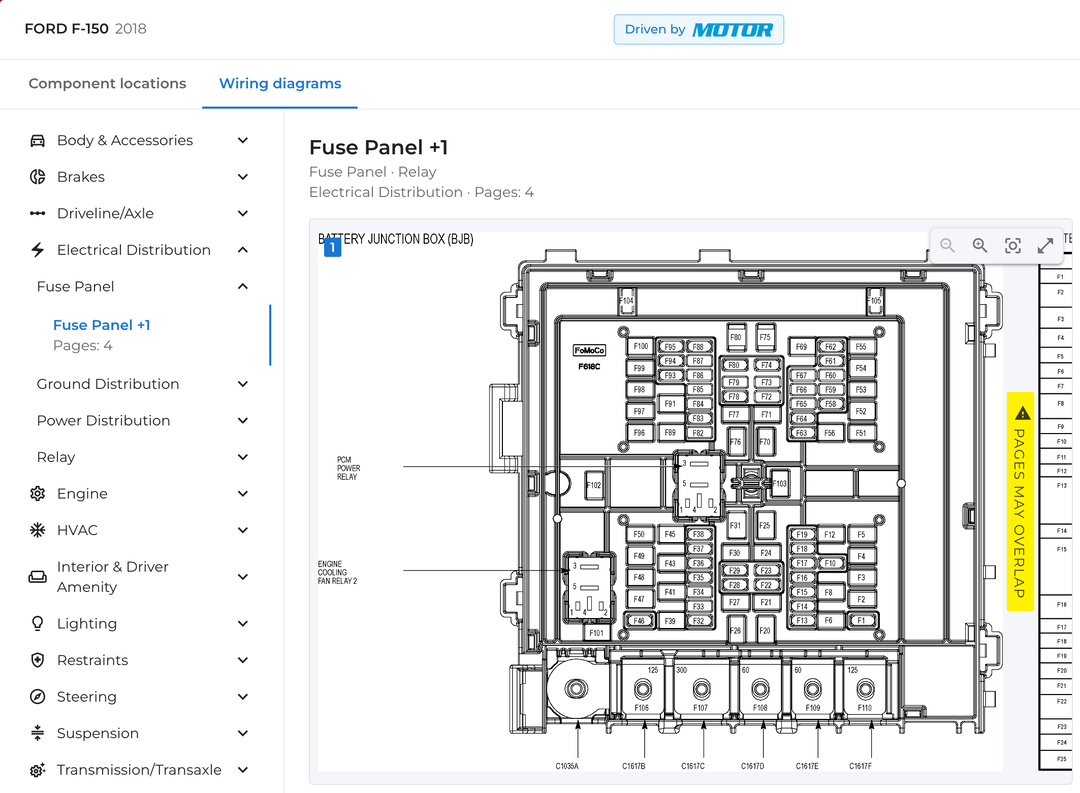Screen dimensions: 1080x793
Task: Click connector label C1035A
Action: point(567,766)
